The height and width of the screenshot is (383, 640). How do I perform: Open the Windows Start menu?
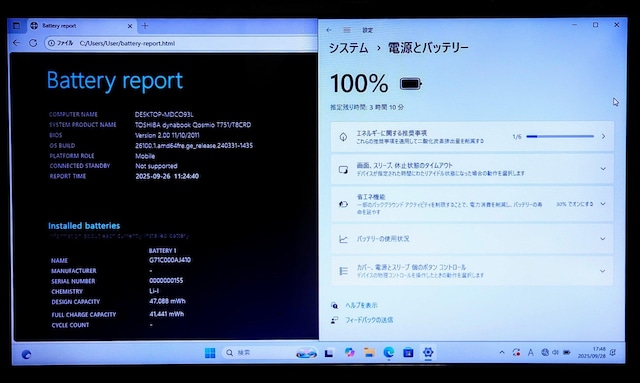pyautogui.click(x=210, y=353)
